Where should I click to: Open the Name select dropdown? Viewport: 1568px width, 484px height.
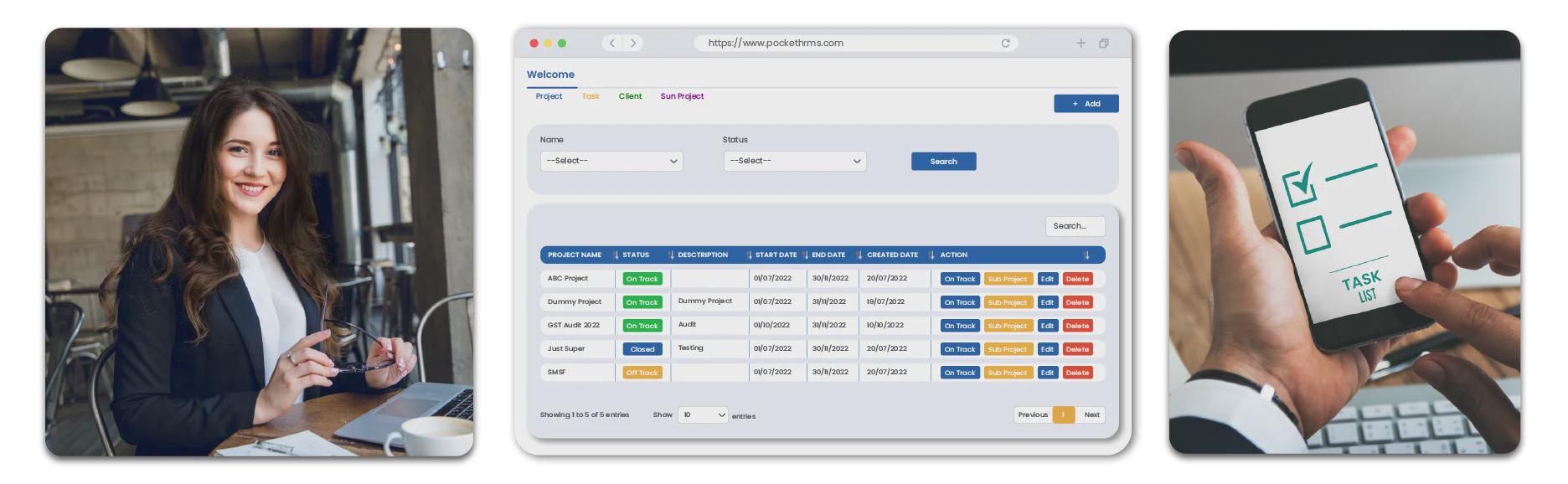pos(611,161)
